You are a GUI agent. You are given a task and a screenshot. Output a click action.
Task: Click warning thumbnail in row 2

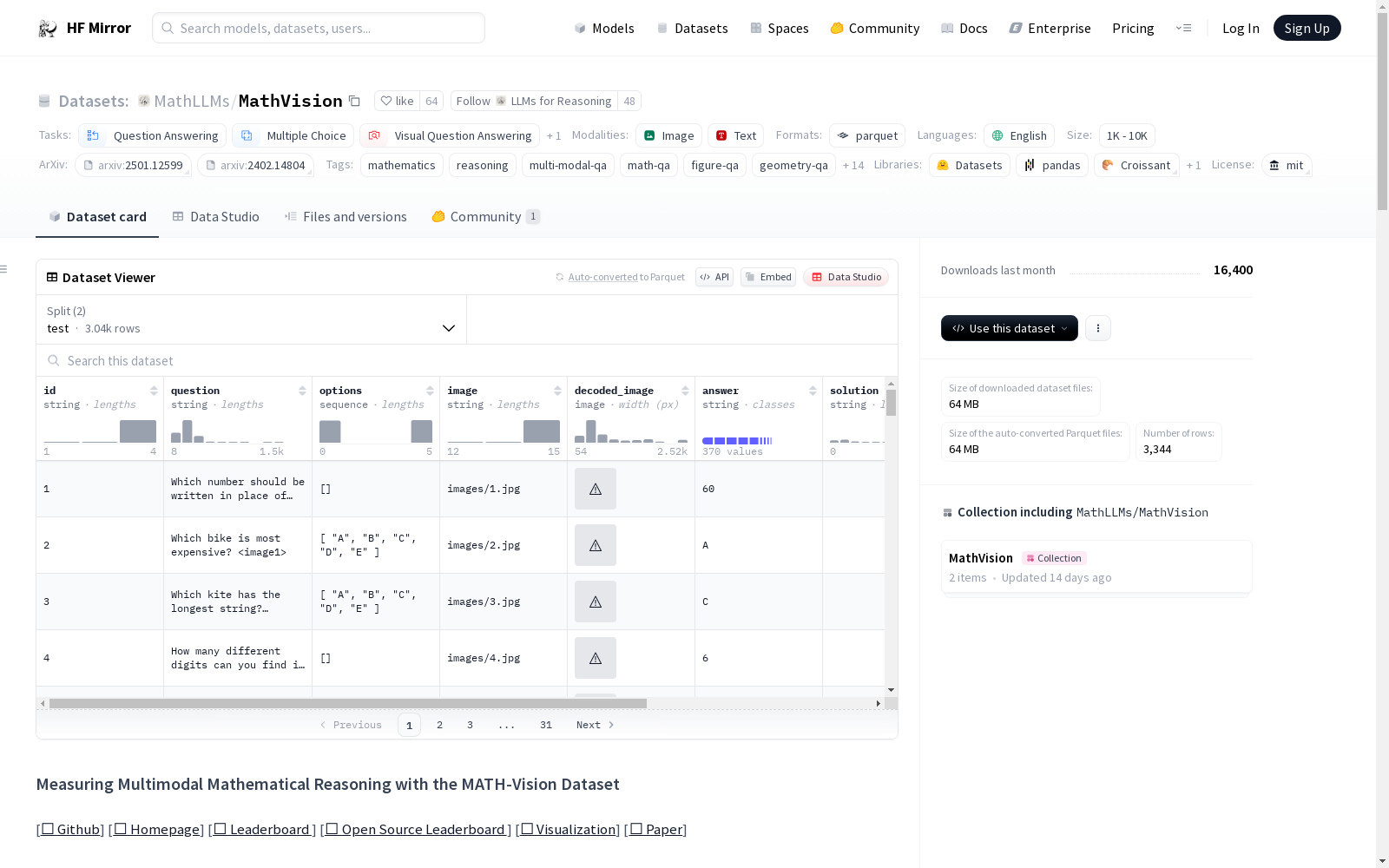coord(596,545)
